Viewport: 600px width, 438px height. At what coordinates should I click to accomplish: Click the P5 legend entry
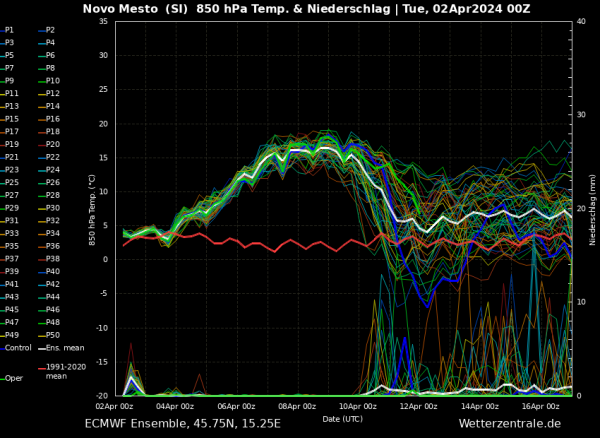(7, 55)
